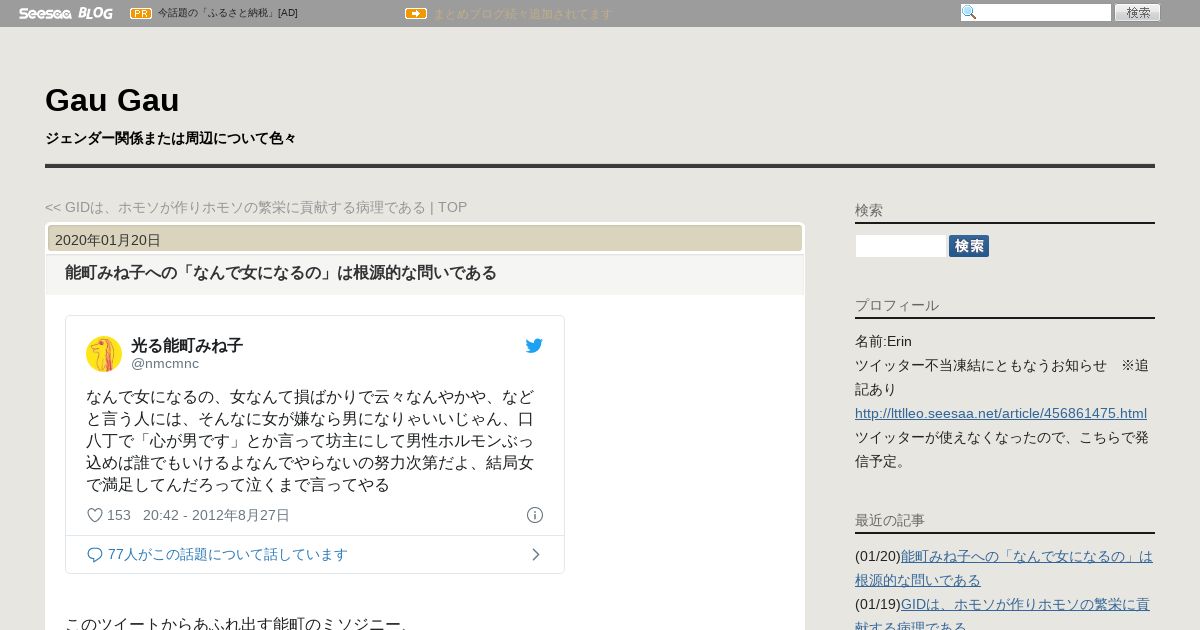Open まとめブログ続々追加されてます link
1200x630 pixels.
click(x=522, y=13)
